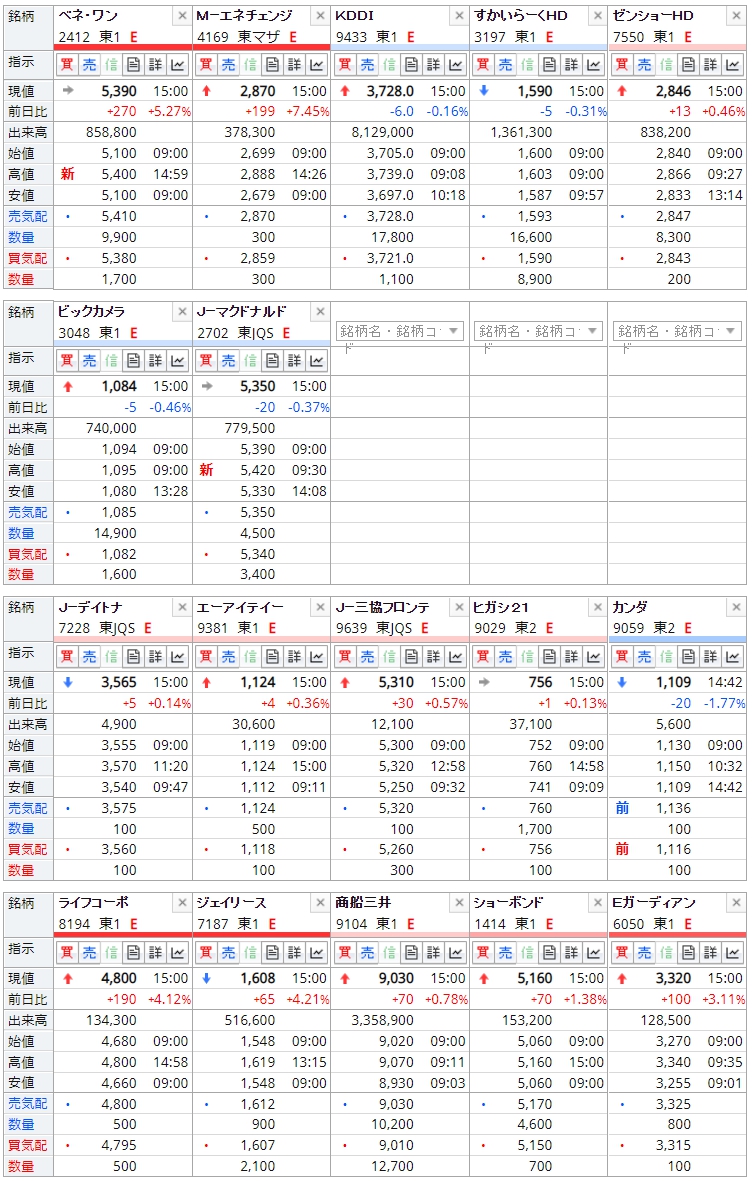The height and width of the screenshot is (1181, 752).
Task: Click the 信 margin button for エーアイテイー
Action: click(x=250, y=657)
